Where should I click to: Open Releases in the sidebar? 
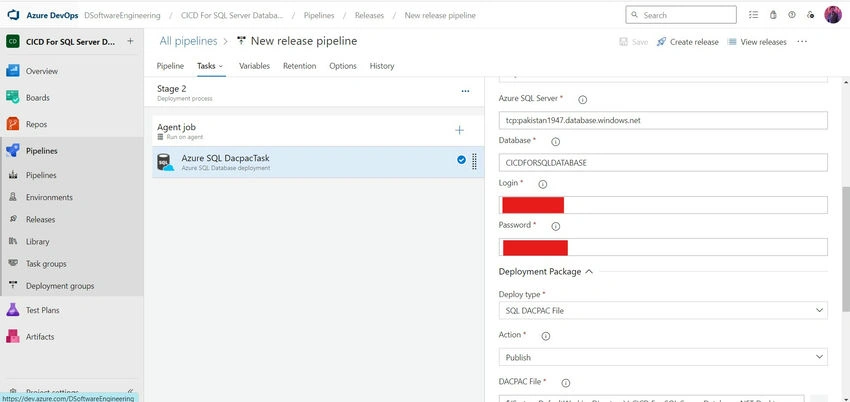tap(40, 219)
